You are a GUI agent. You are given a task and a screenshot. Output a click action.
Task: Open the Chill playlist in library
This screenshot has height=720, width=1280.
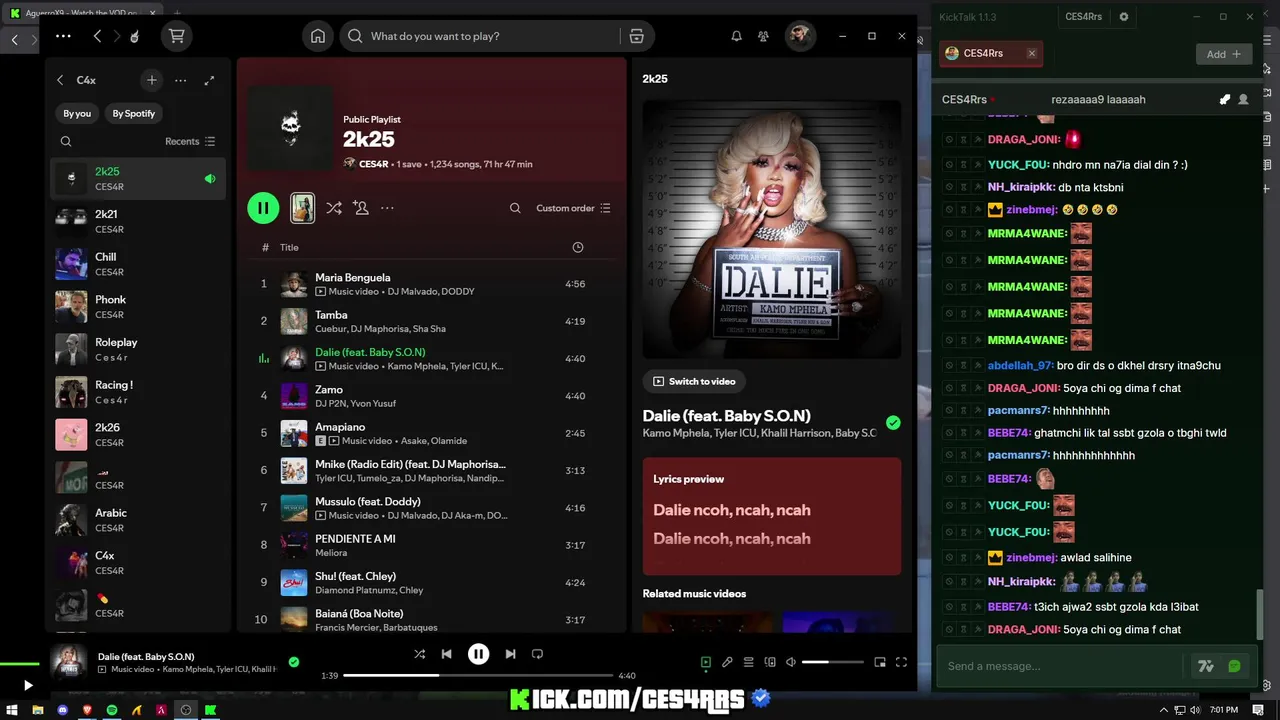click(138, 264)
